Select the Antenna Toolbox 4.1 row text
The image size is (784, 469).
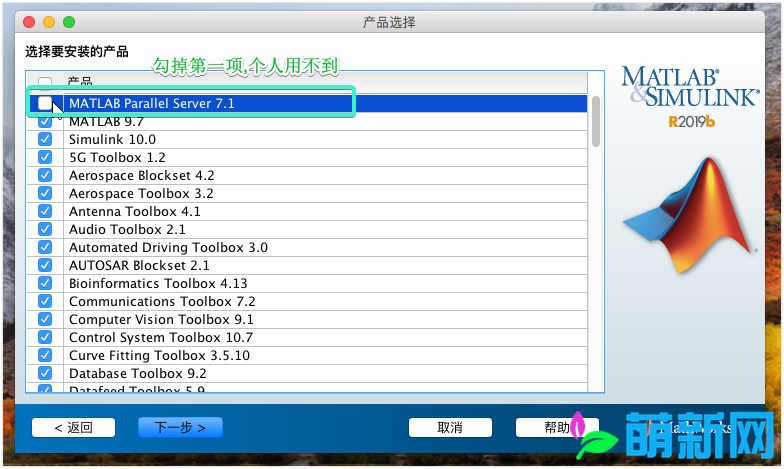coord(134,212)
